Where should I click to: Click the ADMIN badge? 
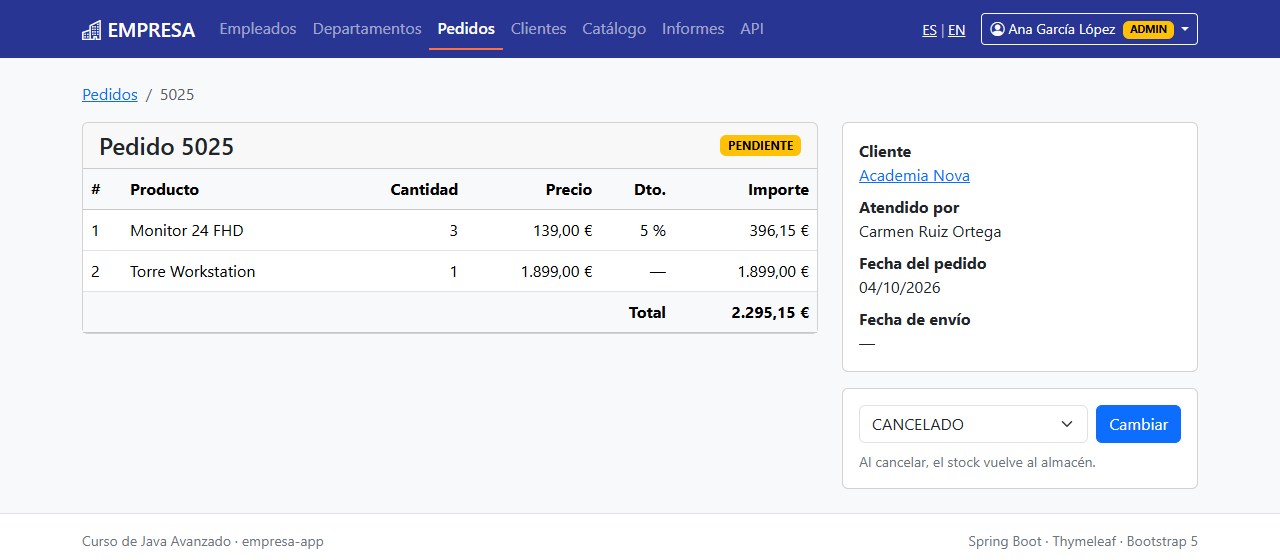click(1148, 29)
